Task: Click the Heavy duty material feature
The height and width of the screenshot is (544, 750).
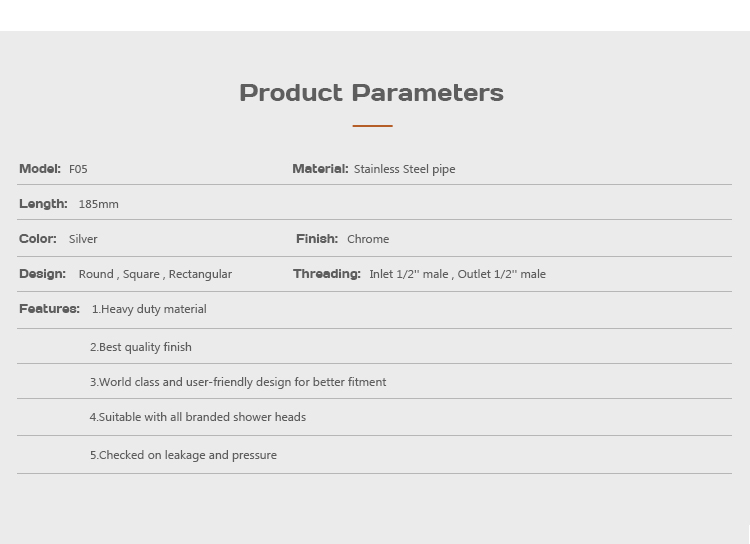Action: 149,310
